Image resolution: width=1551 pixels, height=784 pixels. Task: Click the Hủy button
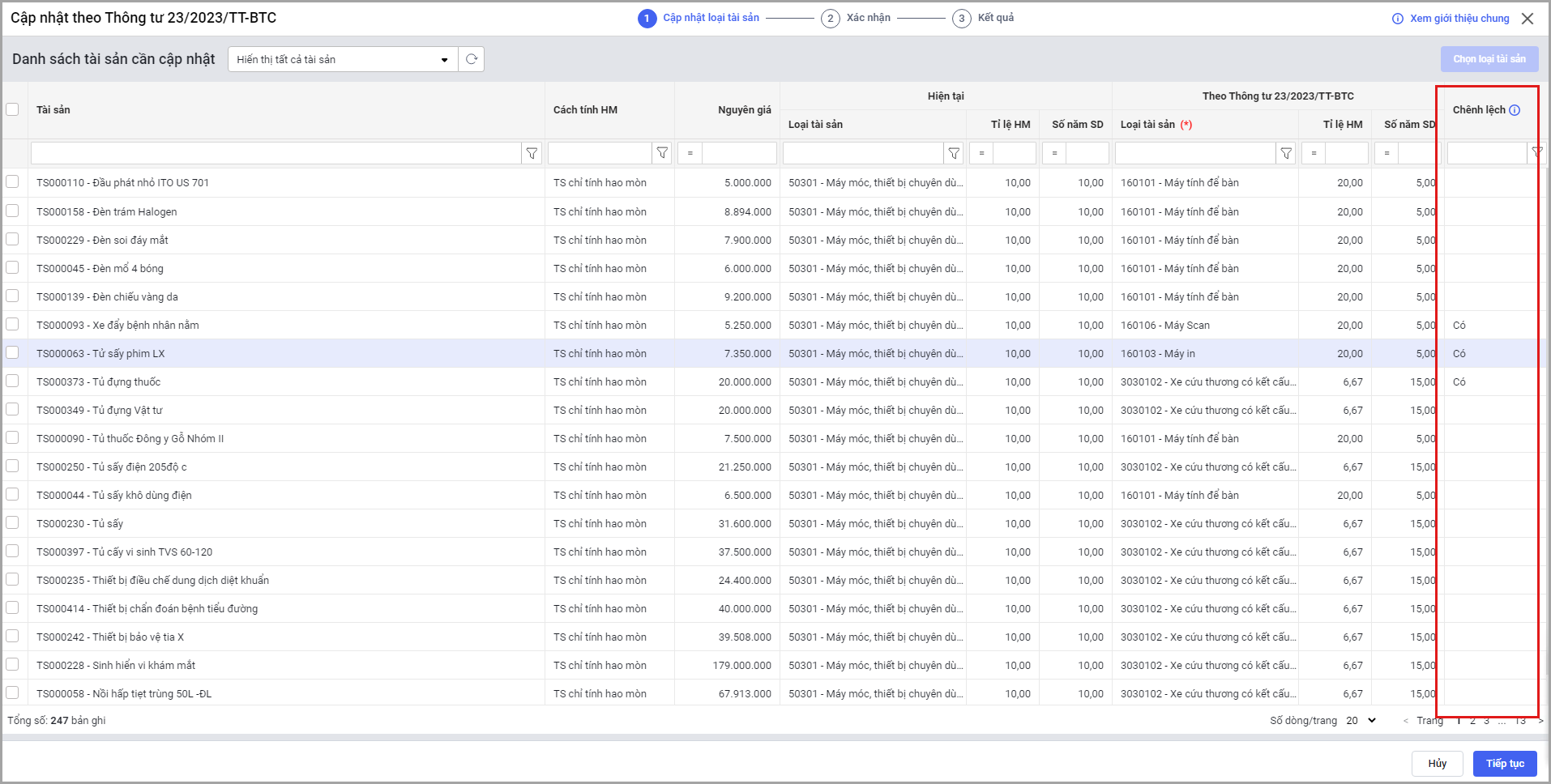point(1437,763)
